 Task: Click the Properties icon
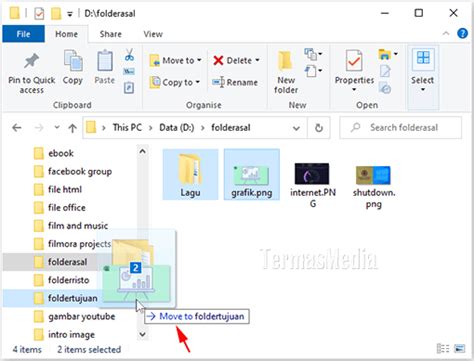click(x=354, y=61)
